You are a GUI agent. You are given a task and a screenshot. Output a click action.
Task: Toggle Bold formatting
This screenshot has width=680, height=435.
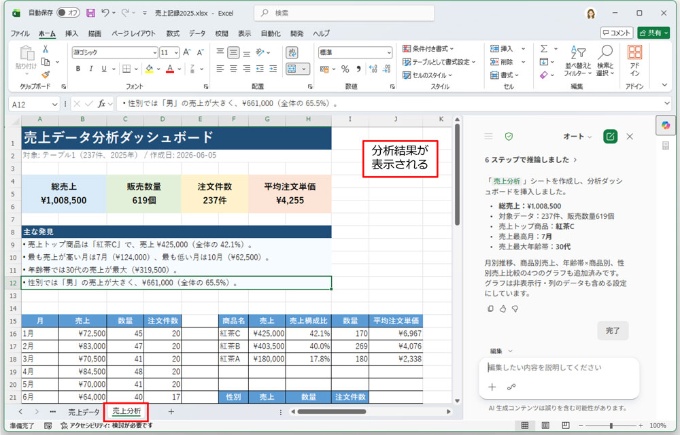pos(78,69)
